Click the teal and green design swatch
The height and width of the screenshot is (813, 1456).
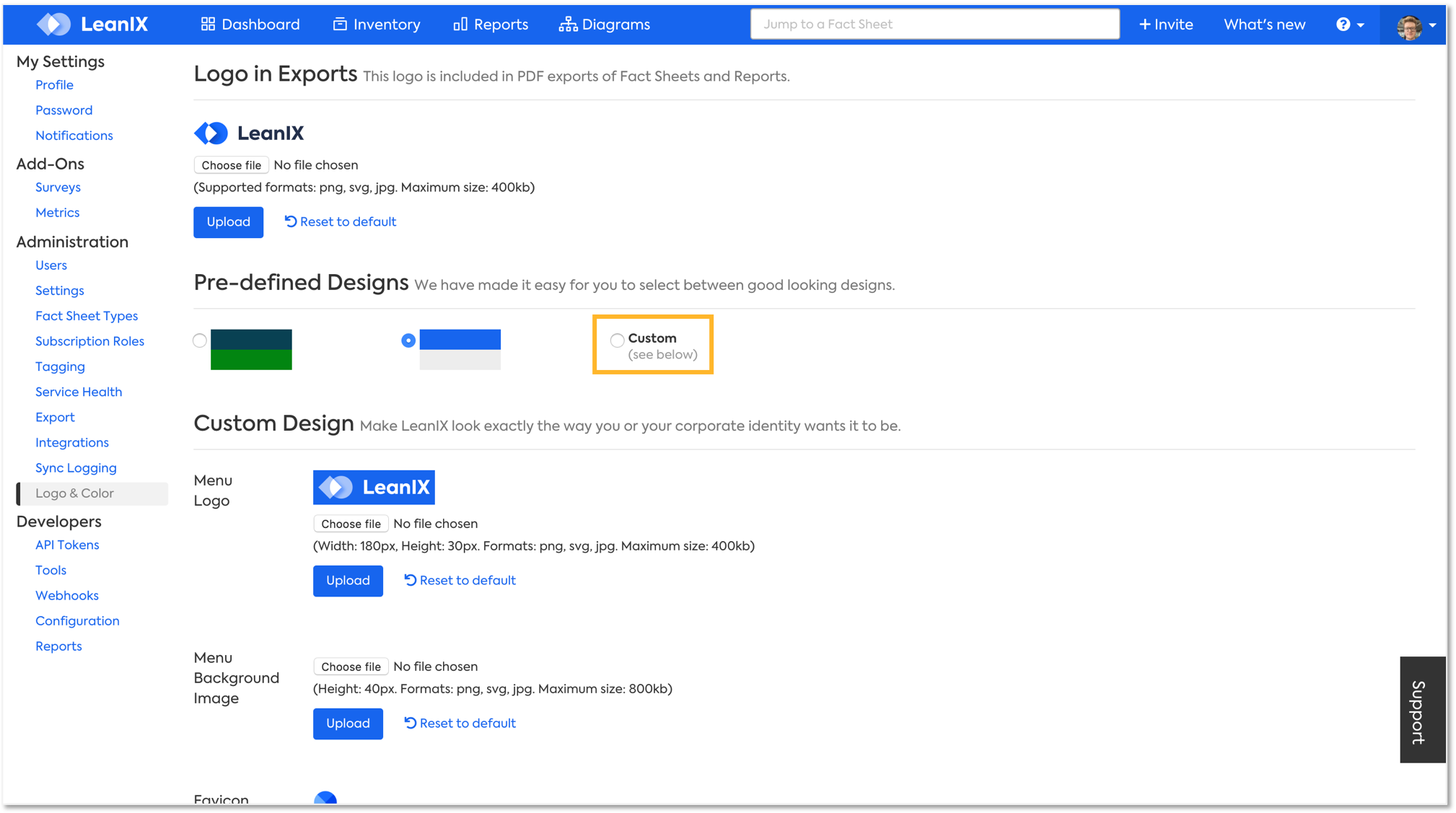click(x=251, y=350)
